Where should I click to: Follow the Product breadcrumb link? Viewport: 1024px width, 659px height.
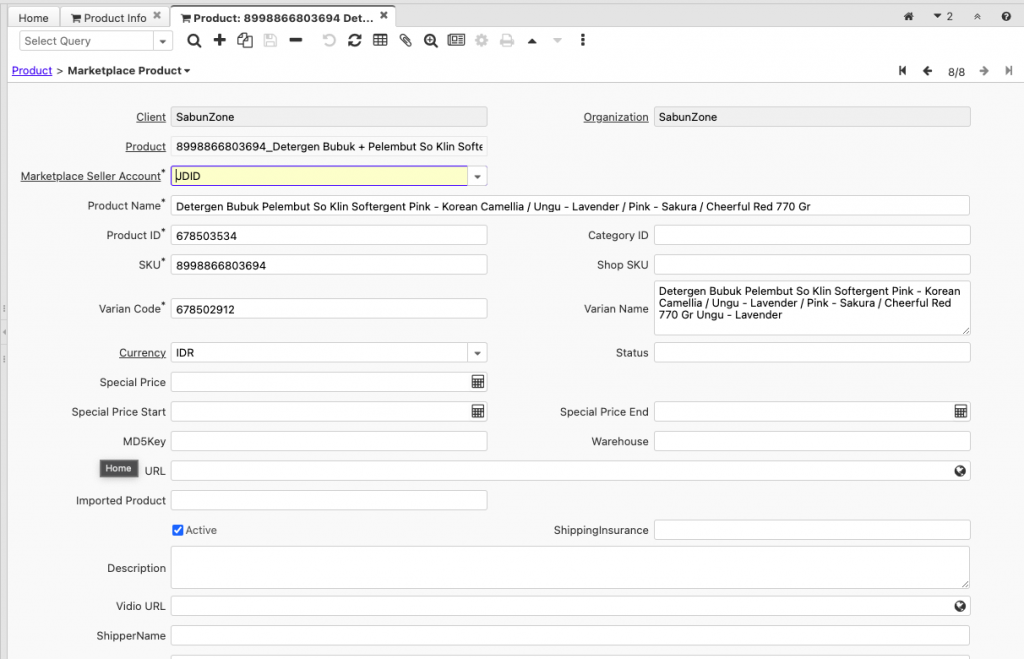coord(32,71)
